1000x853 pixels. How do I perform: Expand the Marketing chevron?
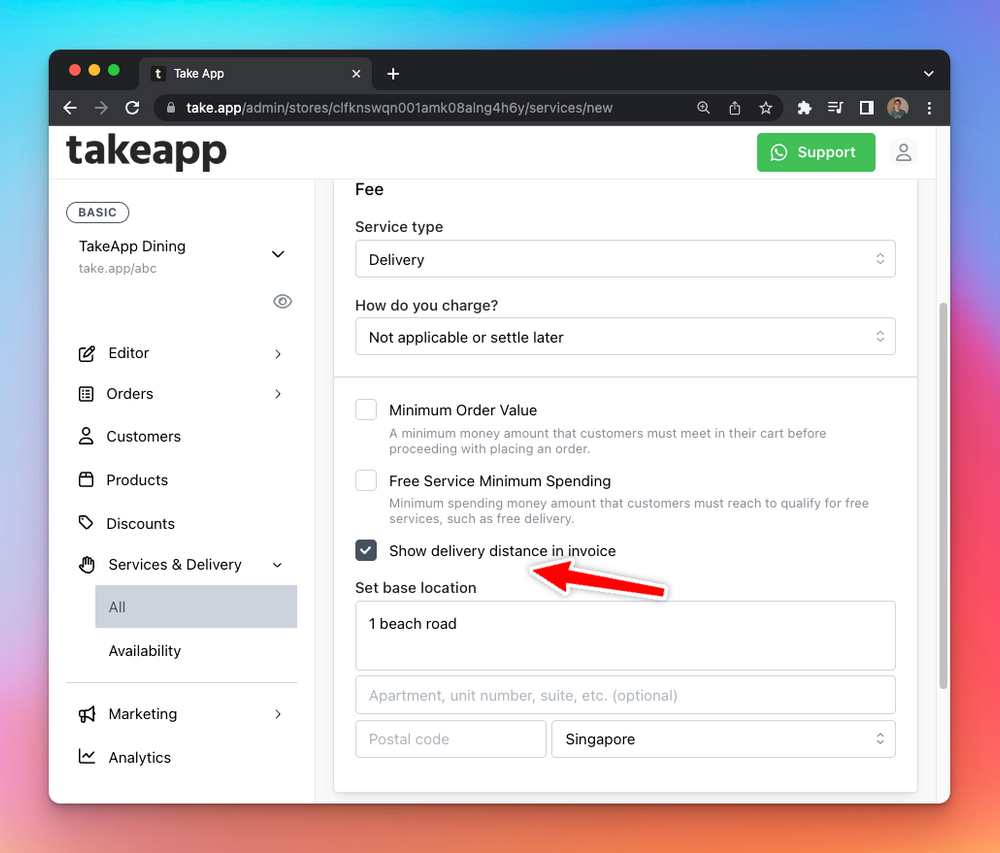[278, 714]
